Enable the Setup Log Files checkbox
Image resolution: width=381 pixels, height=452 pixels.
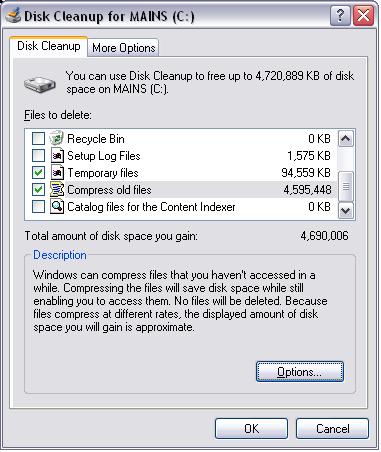click(x=38, y=155)
